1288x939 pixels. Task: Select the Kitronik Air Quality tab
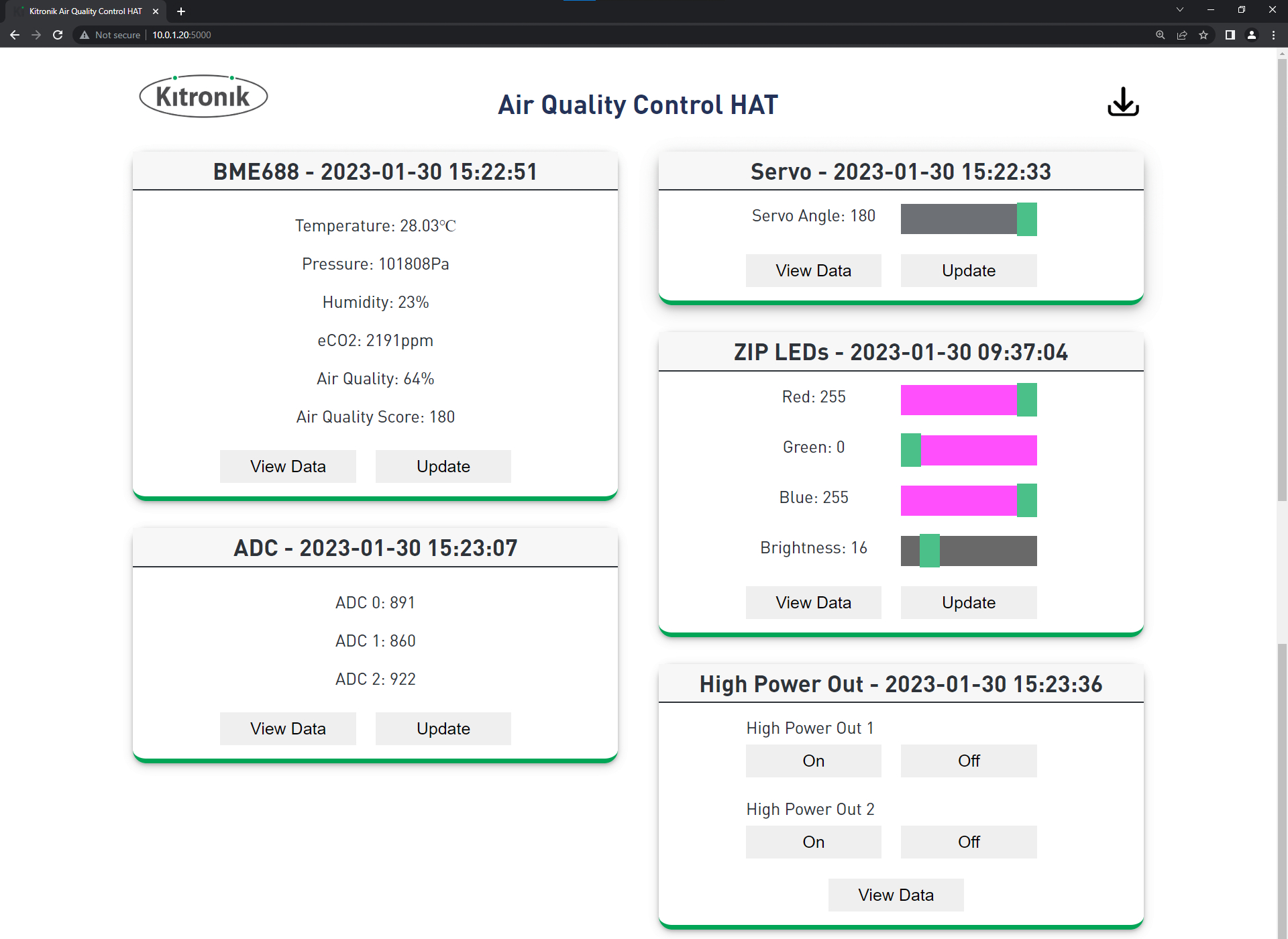click(85, 11)
